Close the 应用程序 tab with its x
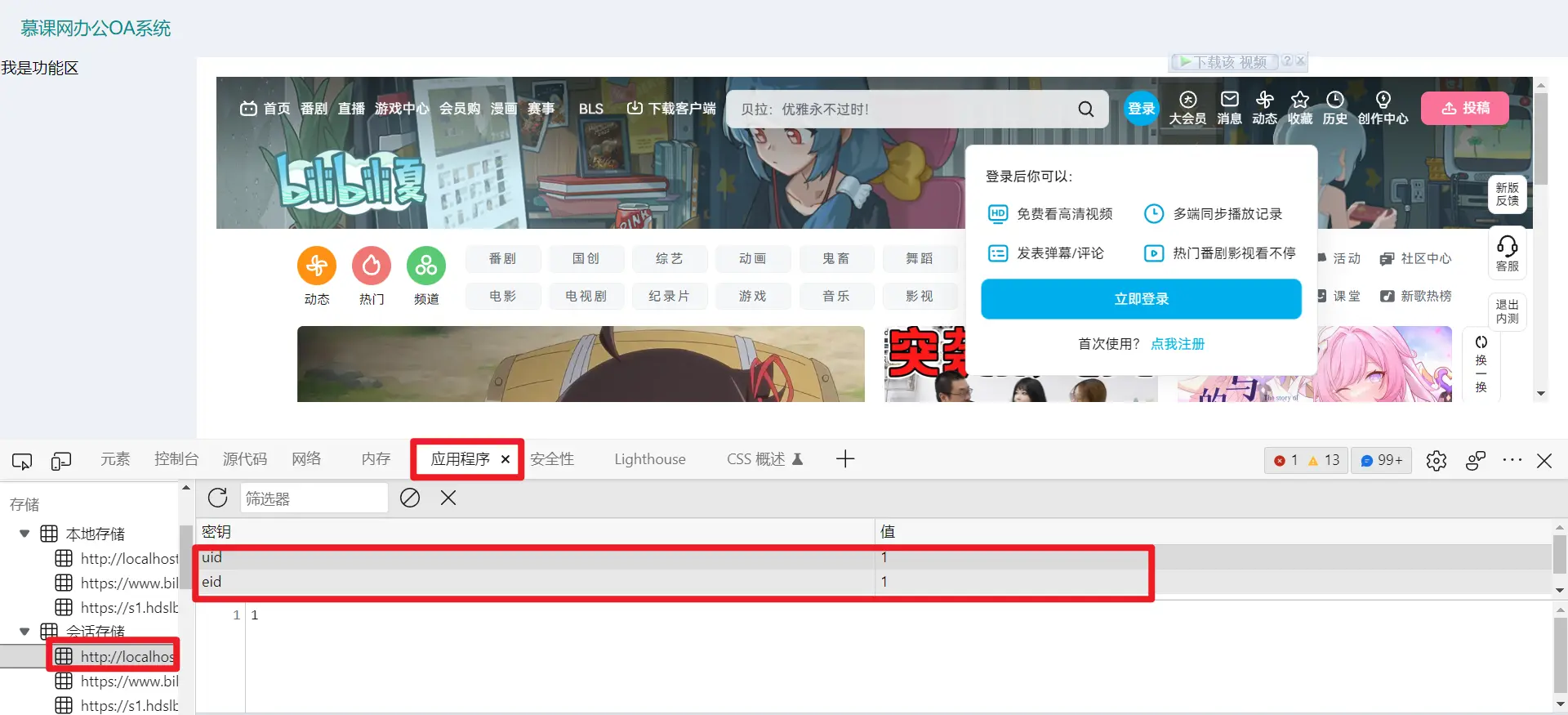 (506, 459)
